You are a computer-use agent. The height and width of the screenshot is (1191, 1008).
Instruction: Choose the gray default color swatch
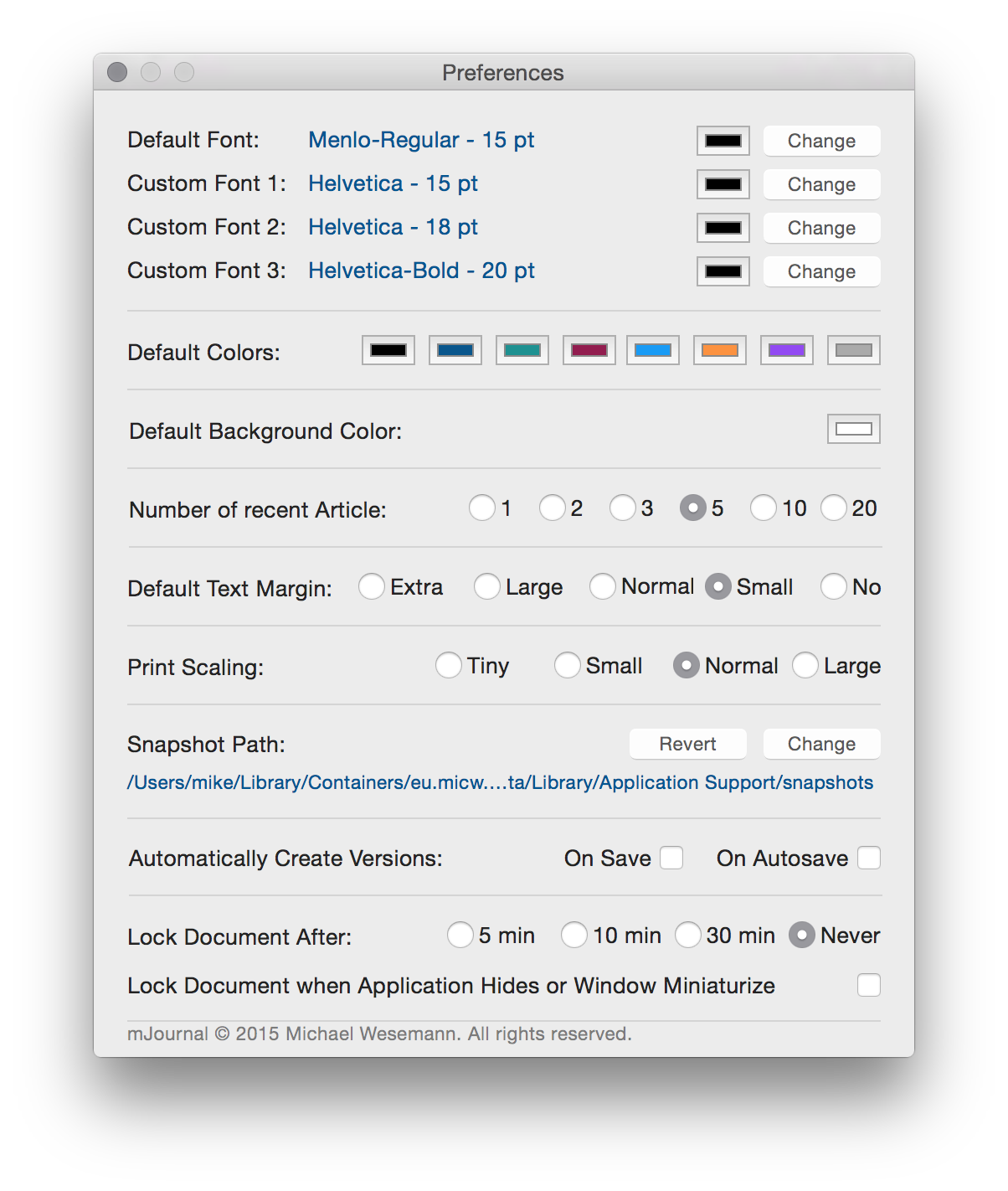[853, 350]
